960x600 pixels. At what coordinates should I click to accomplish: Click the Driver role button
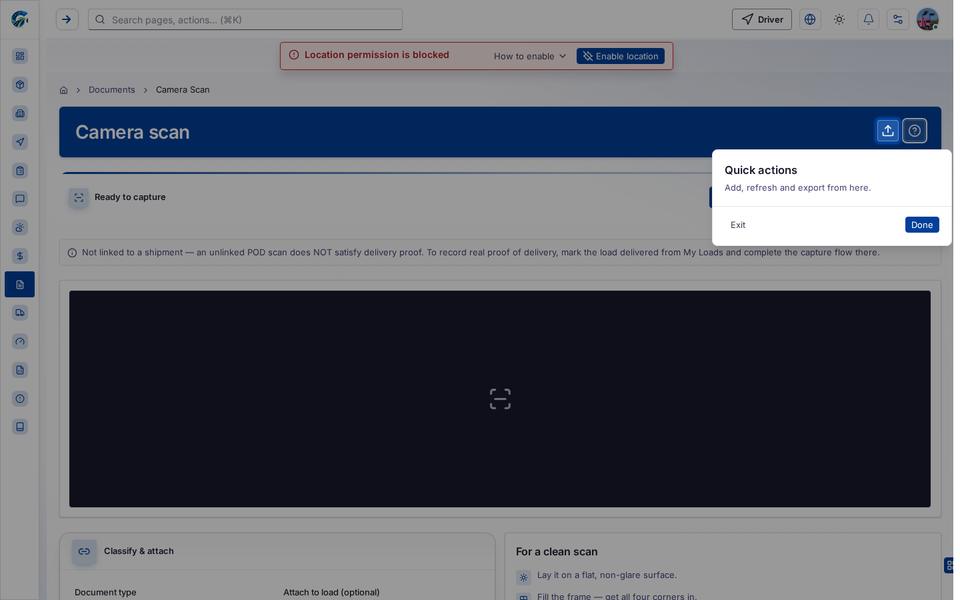[x=762, y=20]
